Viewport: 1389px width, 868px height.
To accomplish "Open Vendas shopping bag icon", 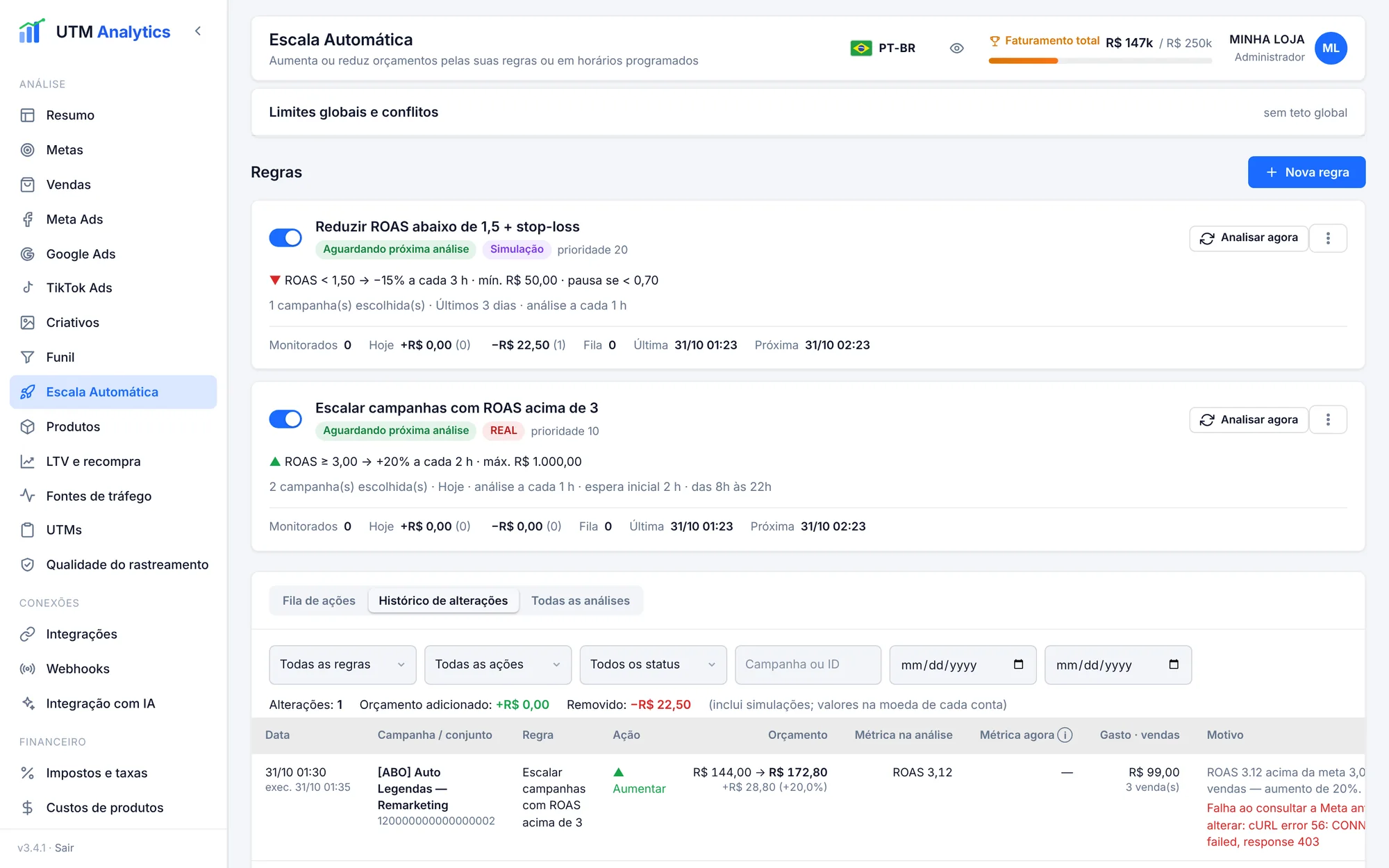I will [28, 185].
